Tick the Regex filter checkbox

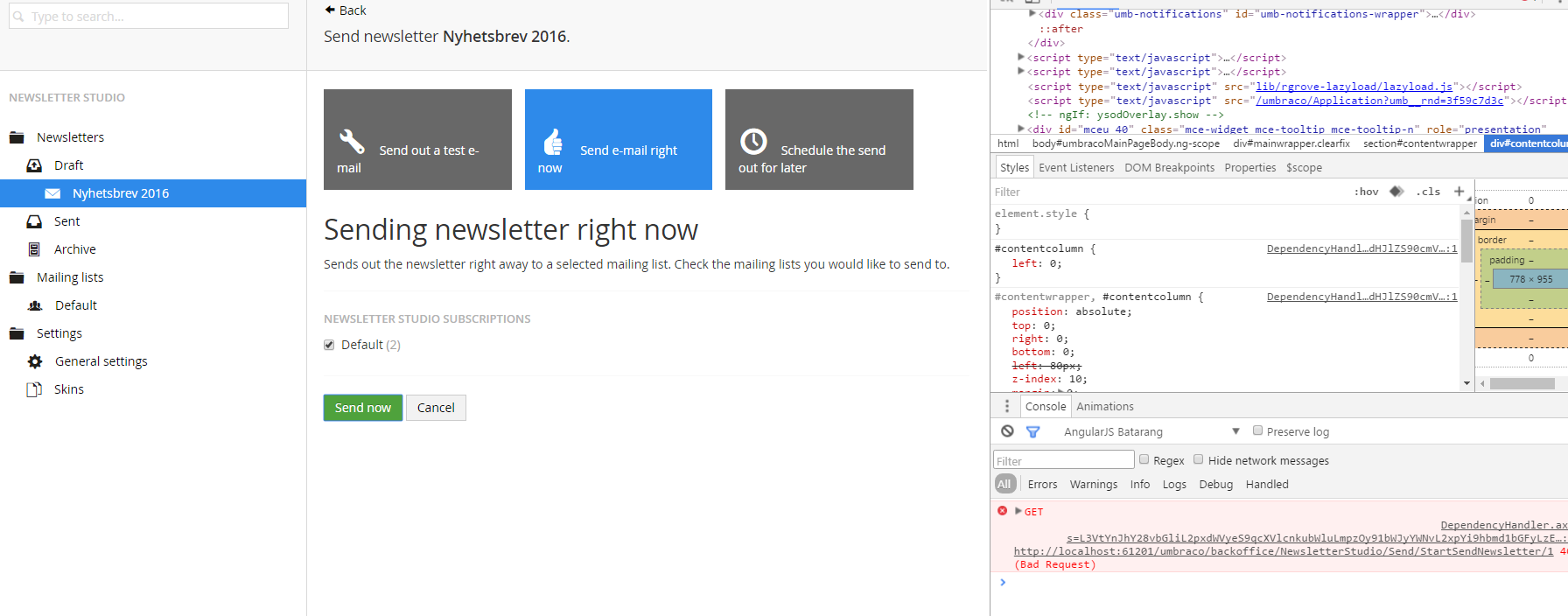click(x=1144, y=459)
